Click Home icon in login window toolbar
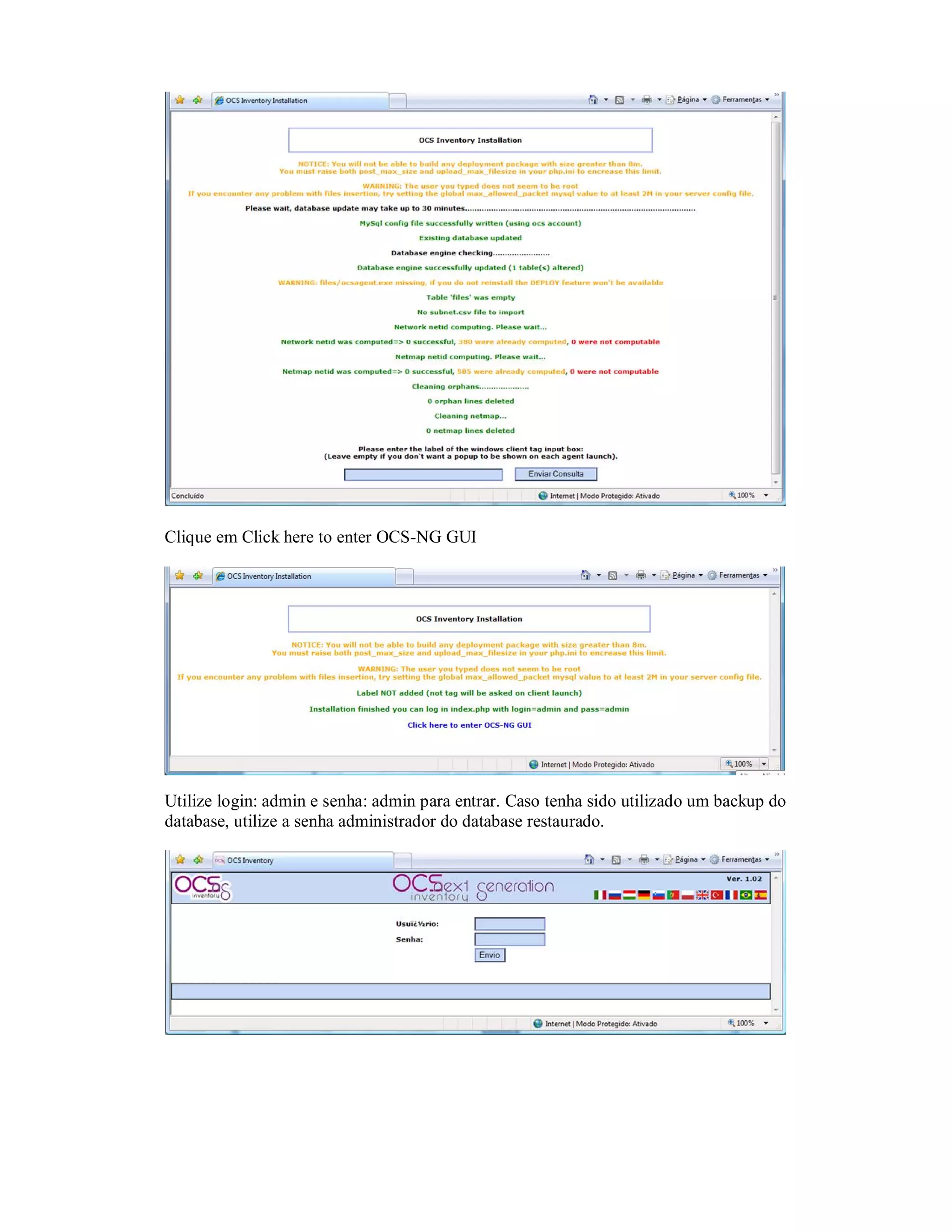 tap(589, 859)
